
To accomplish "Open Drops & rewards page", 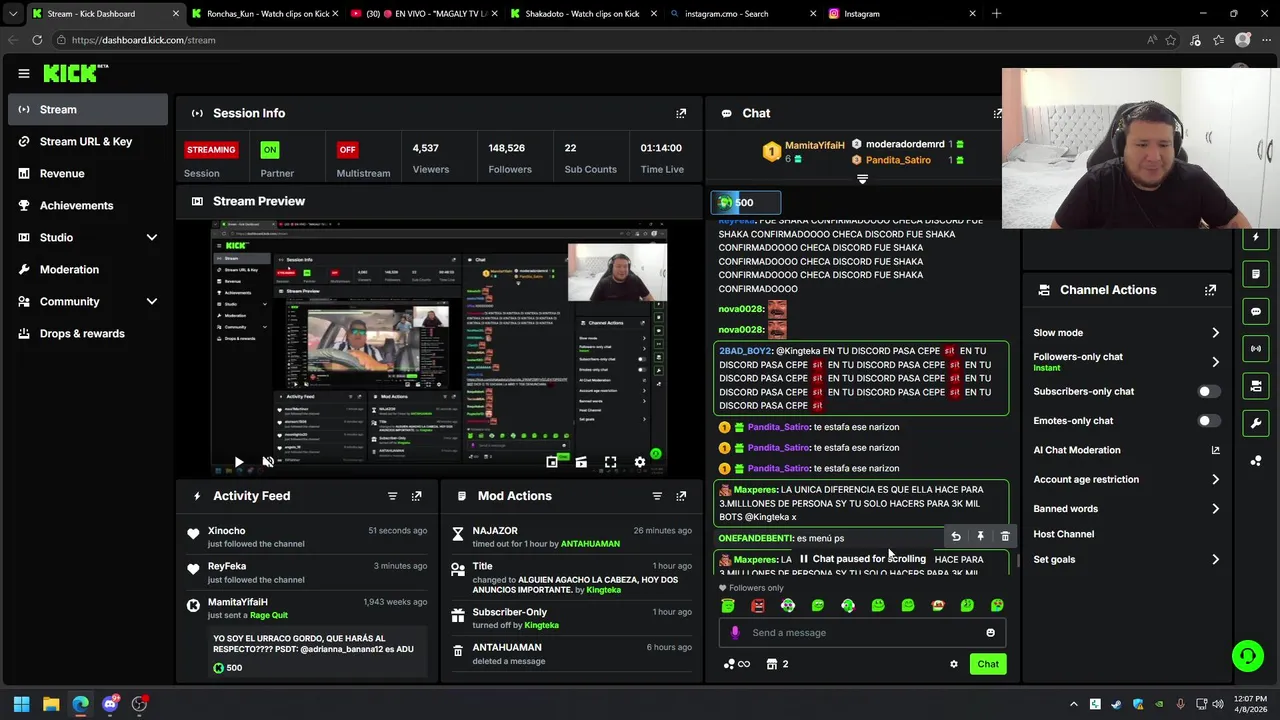I will pos(88,333).
